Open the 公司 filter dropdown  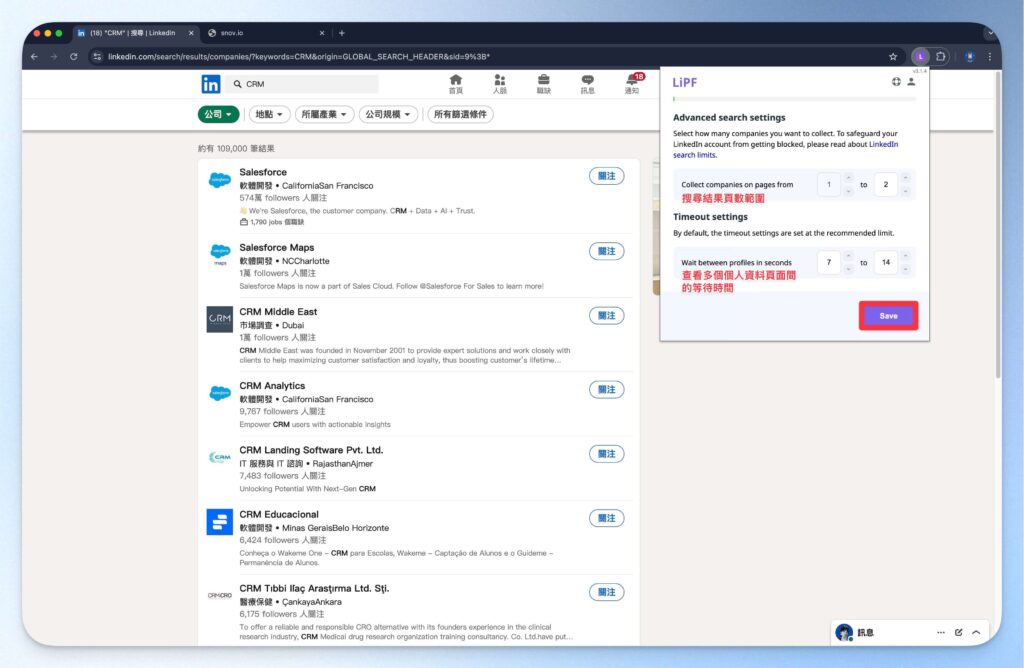coord(218,114)
